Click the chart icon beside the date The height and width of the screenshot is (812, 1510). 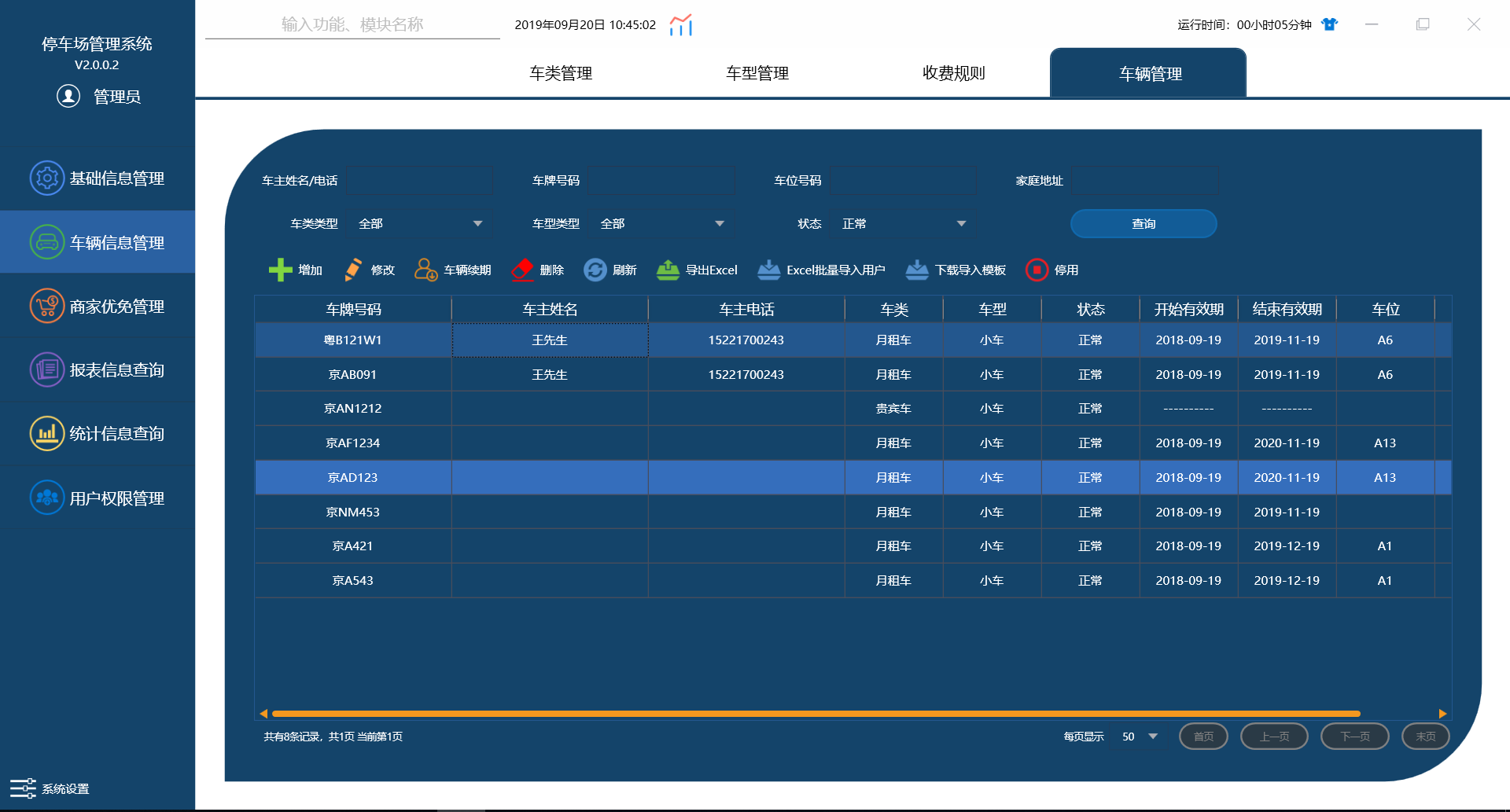(x=681, y=24)
